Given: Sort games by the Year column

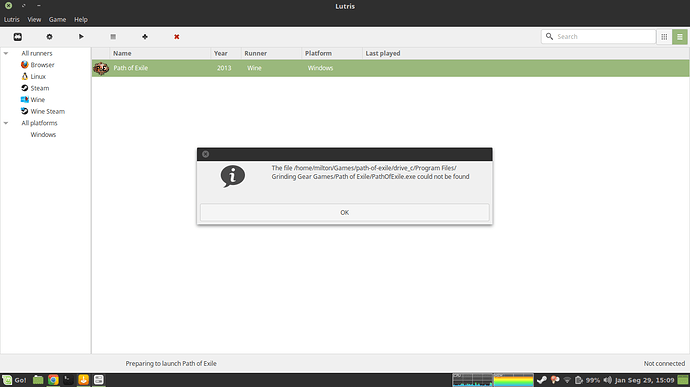Looking at the screenshot, I should (x=226, y=53).
